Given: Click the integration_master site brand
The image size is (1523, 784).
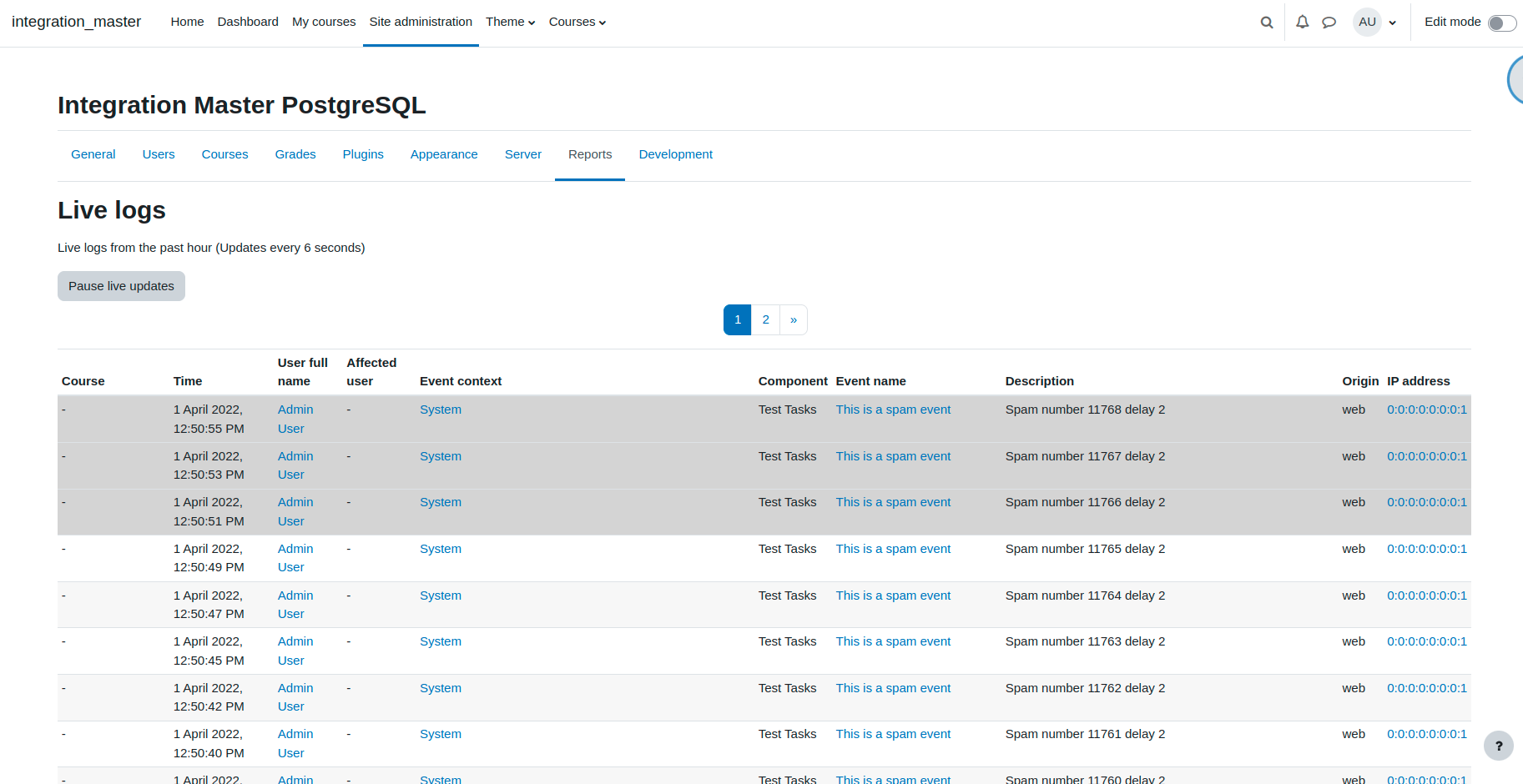Looking at the screenshot, I should (x=76, y=22).
